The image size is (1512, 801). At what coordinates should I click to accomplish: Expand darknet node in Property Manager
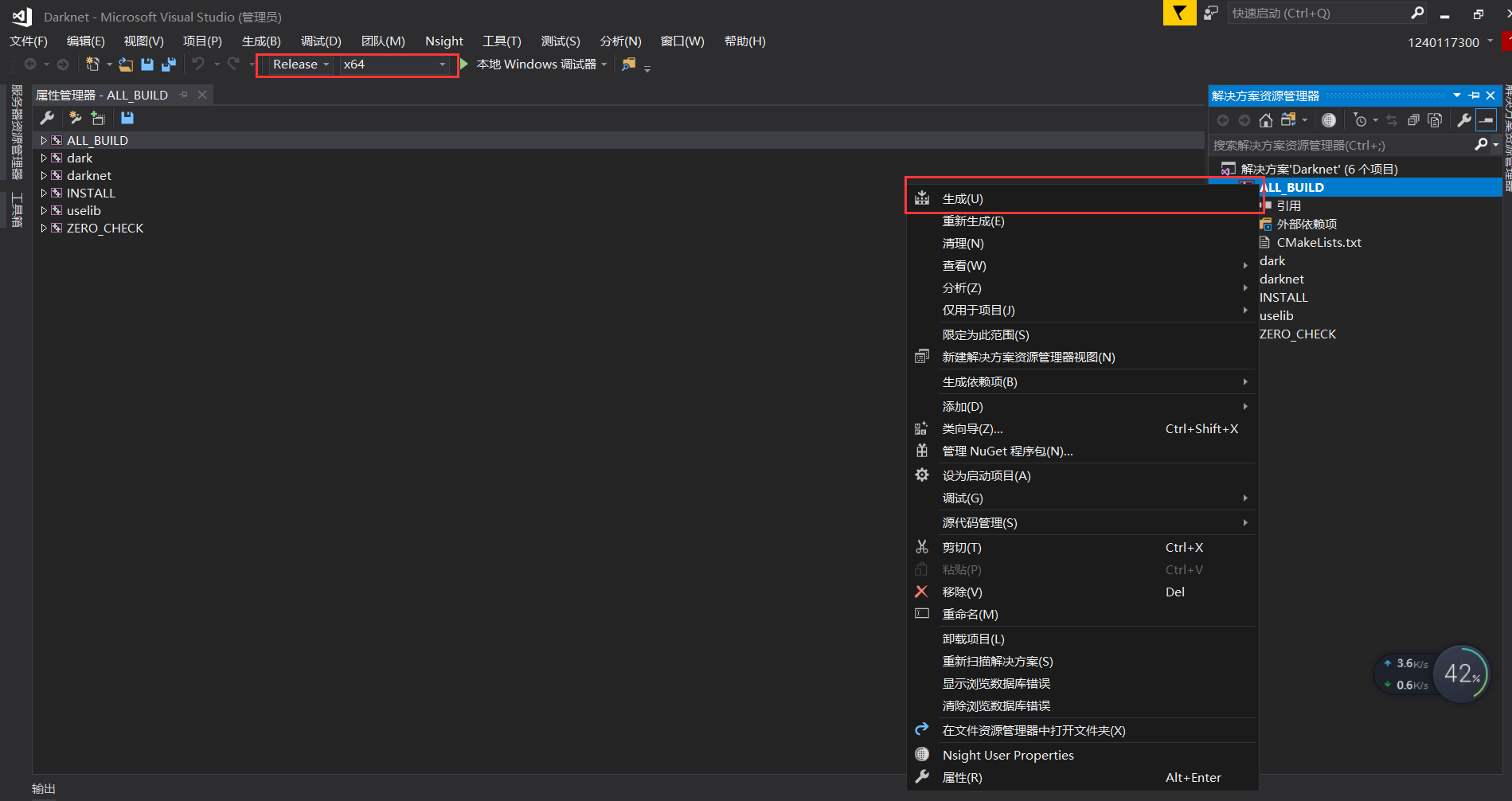(x=43, y=175)
